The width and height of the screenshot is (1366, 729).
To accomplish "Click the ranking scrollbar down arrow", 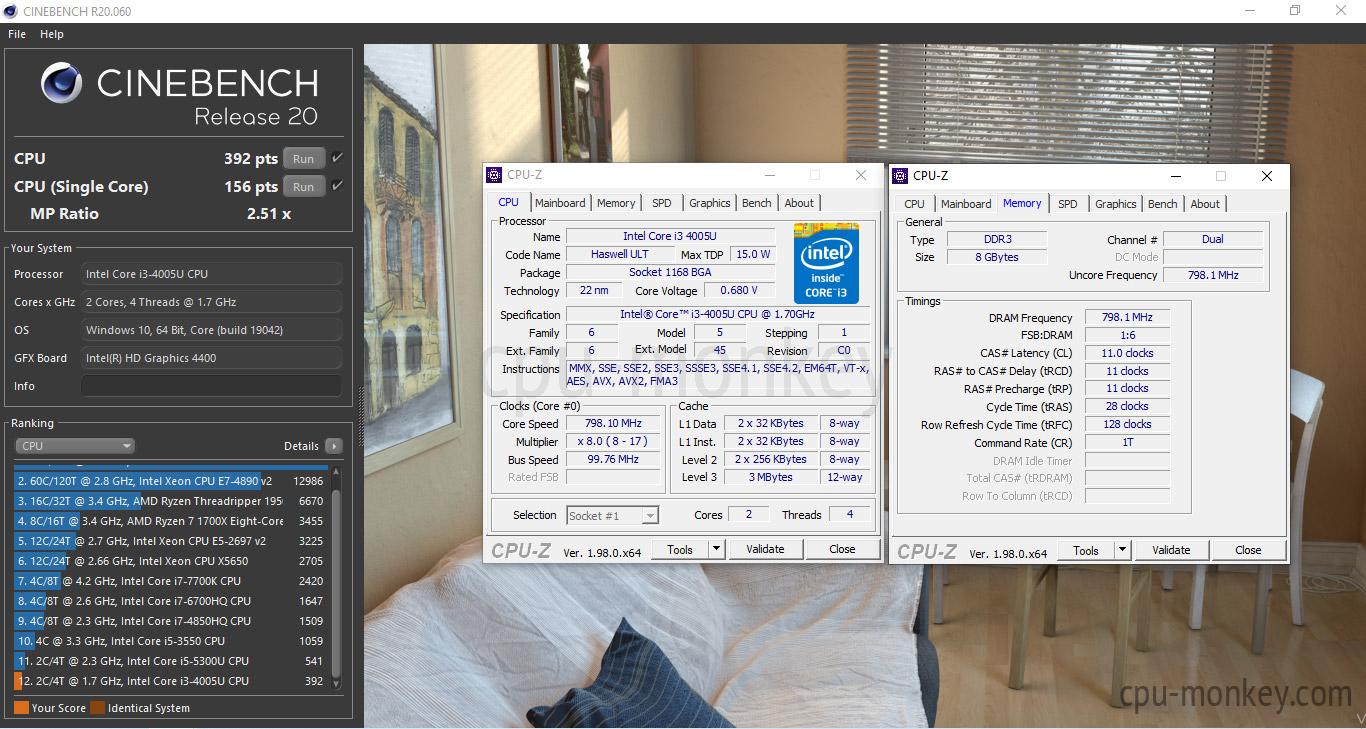I will [336, 683].
